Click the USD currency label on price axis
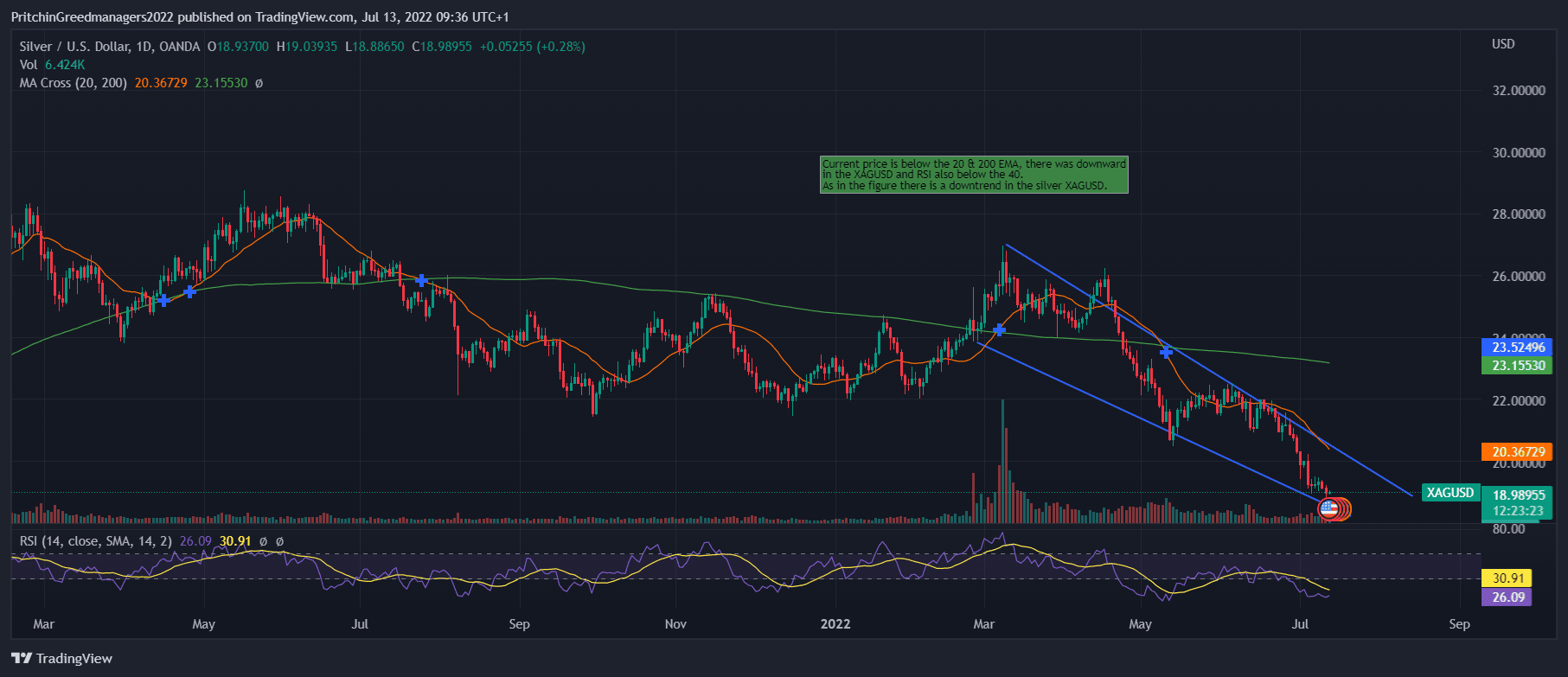 (x=1503, y=44)
